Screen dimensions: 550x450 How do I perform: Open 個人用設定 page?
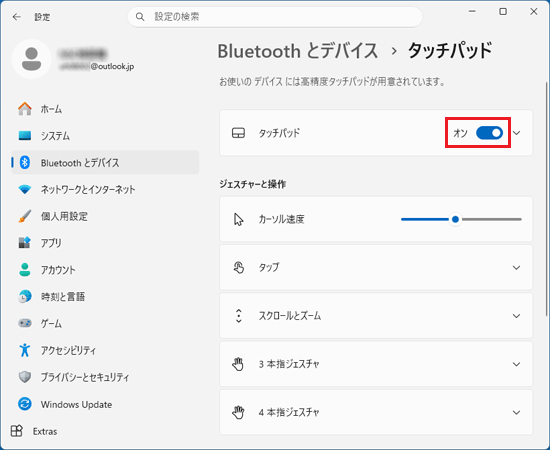(105, 216)
